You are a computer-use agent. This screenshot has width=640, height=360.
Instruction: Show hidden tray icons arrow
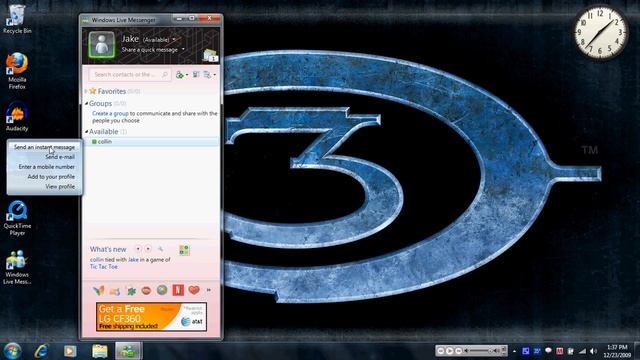pos(515,351)
